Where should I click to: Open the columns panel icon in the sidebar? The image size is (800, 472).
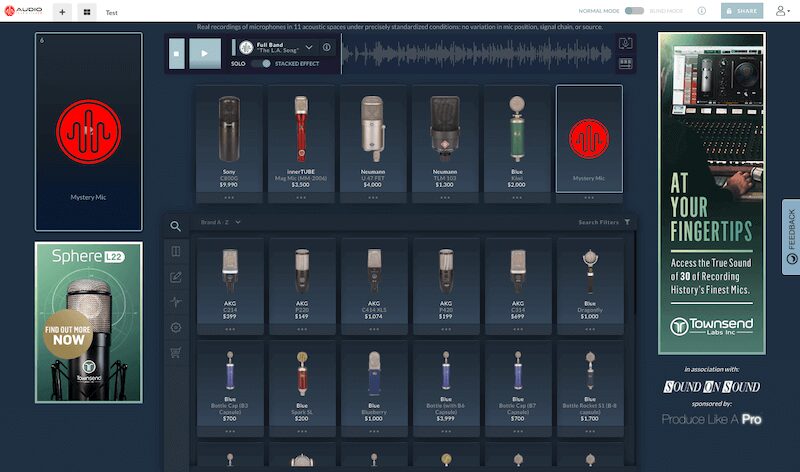pyautogui.click(x=176, y=251)
